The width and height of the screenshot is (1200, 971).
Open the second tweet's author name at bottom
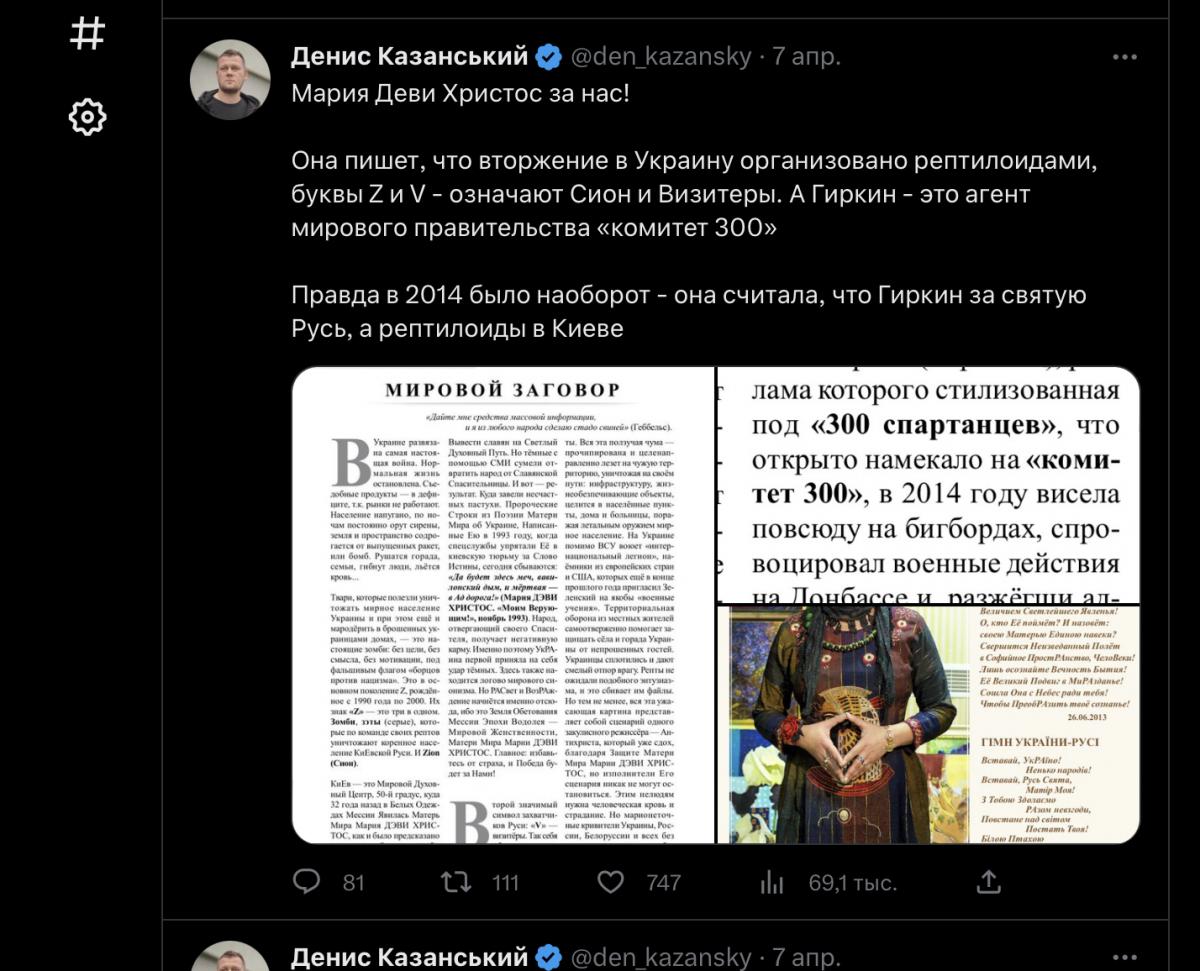pyautogui.click(x=409, y=956)
